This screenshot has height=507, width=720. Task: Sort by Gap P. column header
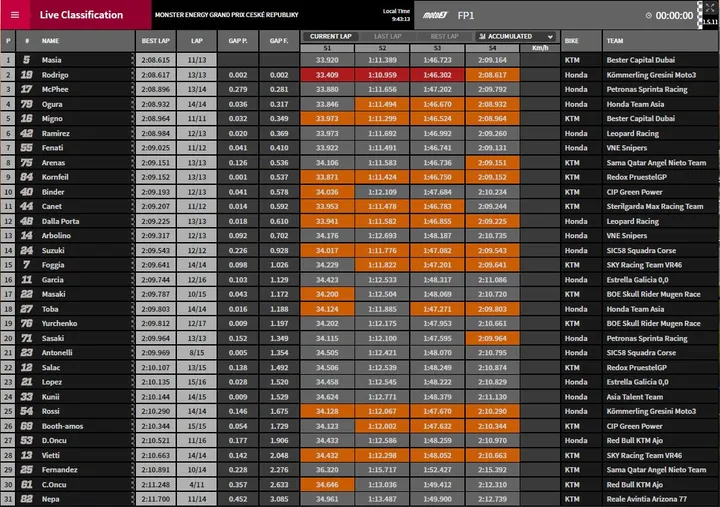coord(238,41)
